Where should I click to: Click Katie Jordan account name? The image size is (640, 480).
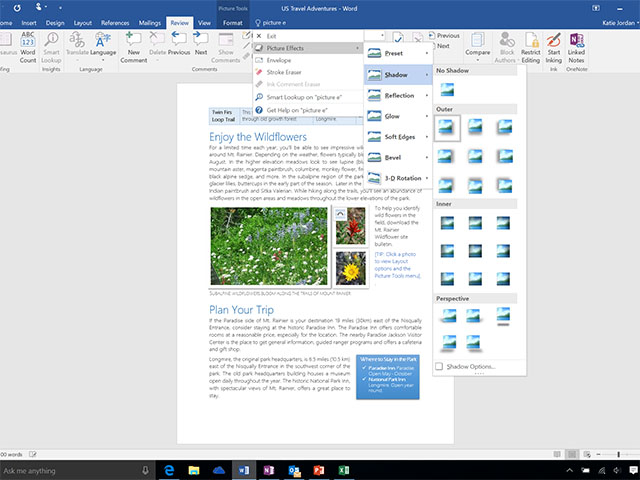(618, 23)
